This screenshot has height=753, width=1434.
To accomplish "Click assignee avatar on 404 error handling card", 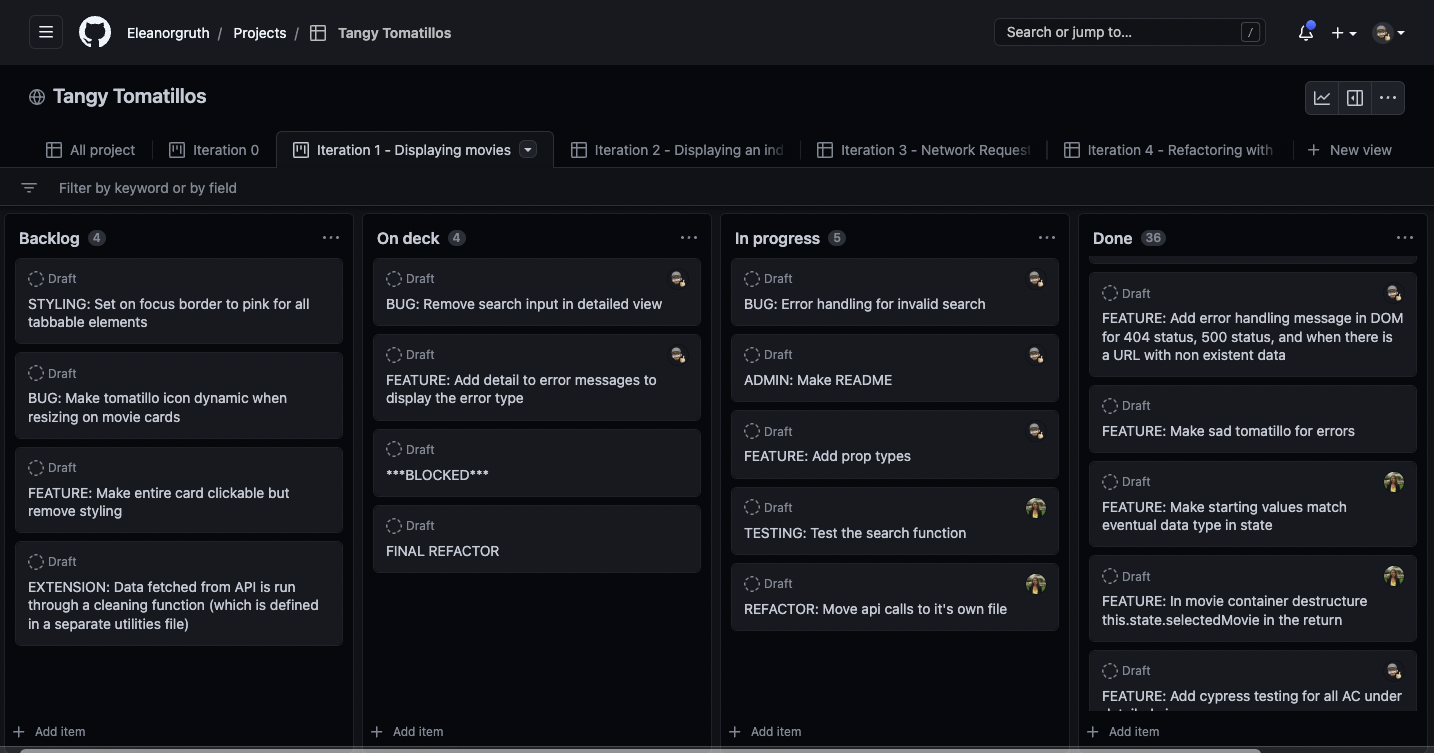I will (x=1394, y=293).
